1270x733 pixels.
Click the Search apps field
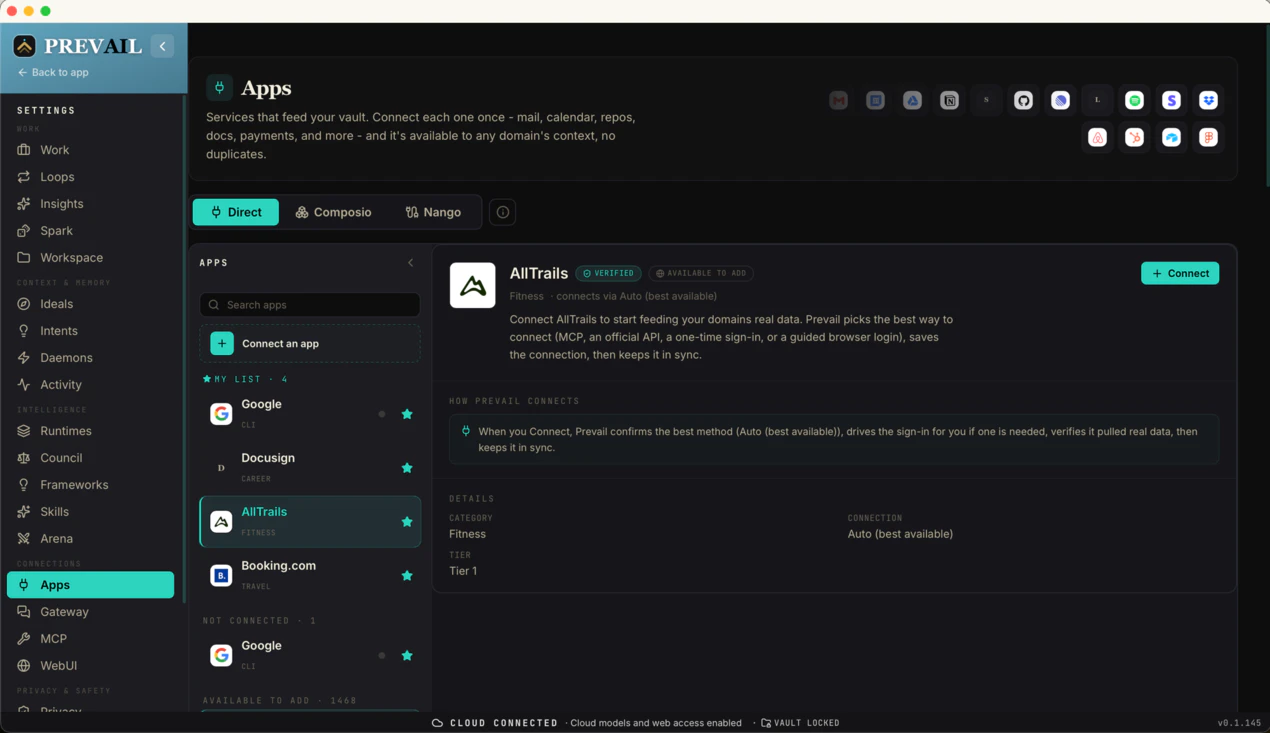(x=310, y=305)
